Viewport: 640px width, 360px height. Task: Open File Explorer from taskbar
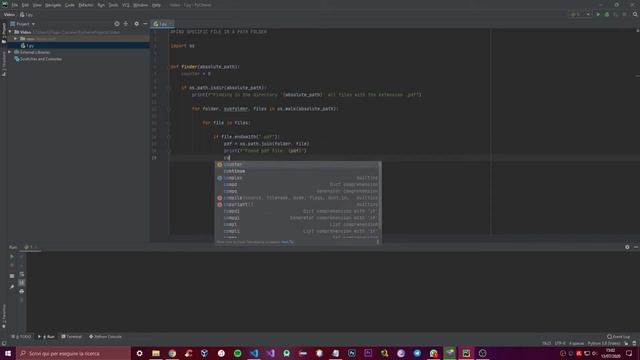156,353
